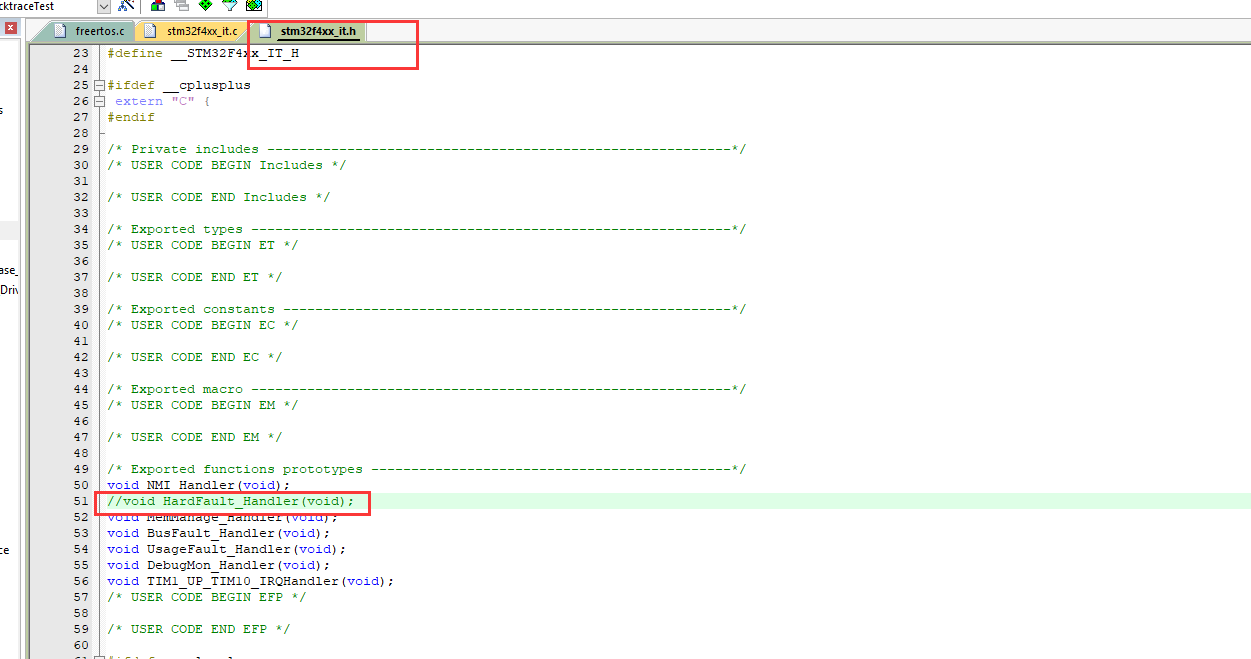
Task: Click the document icon on stm32f4xx_it.h tab
Action: 264,30
